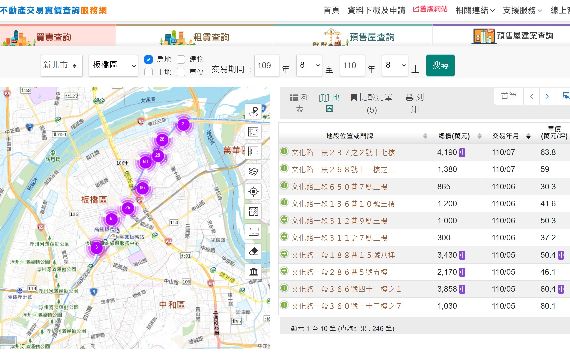Viewport: 570px width, 360px height.
Task: Open the start month dropdown after year 109
Action: pos(309,65)
